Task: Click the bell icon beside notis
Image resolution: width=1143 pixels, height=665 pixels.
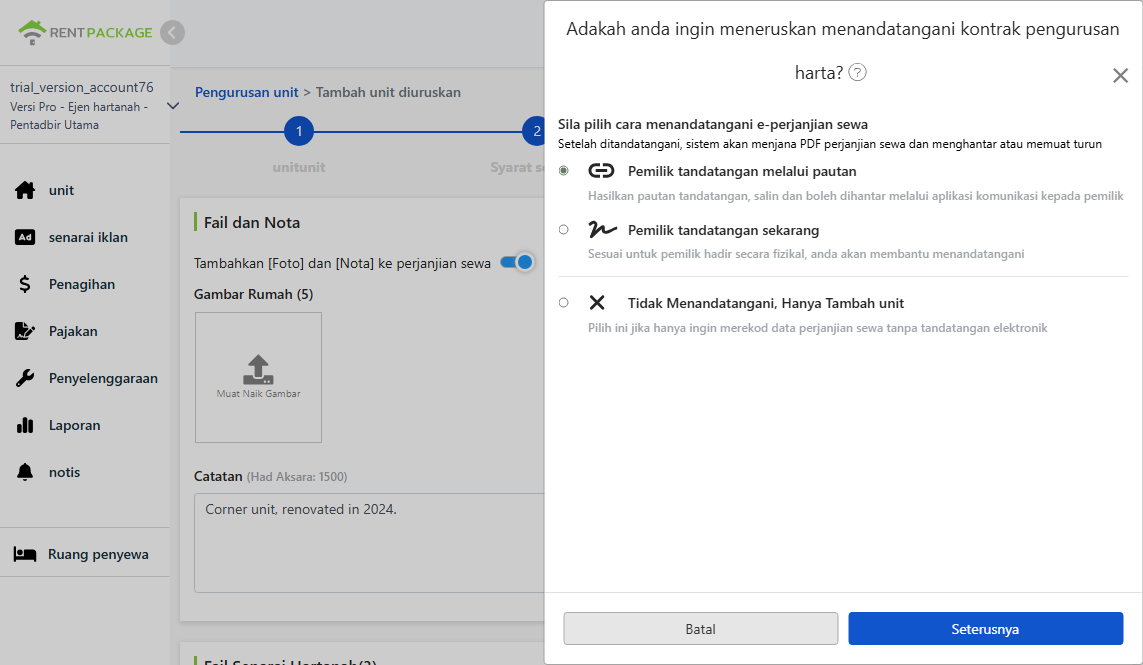Action: tap(25, 472)
